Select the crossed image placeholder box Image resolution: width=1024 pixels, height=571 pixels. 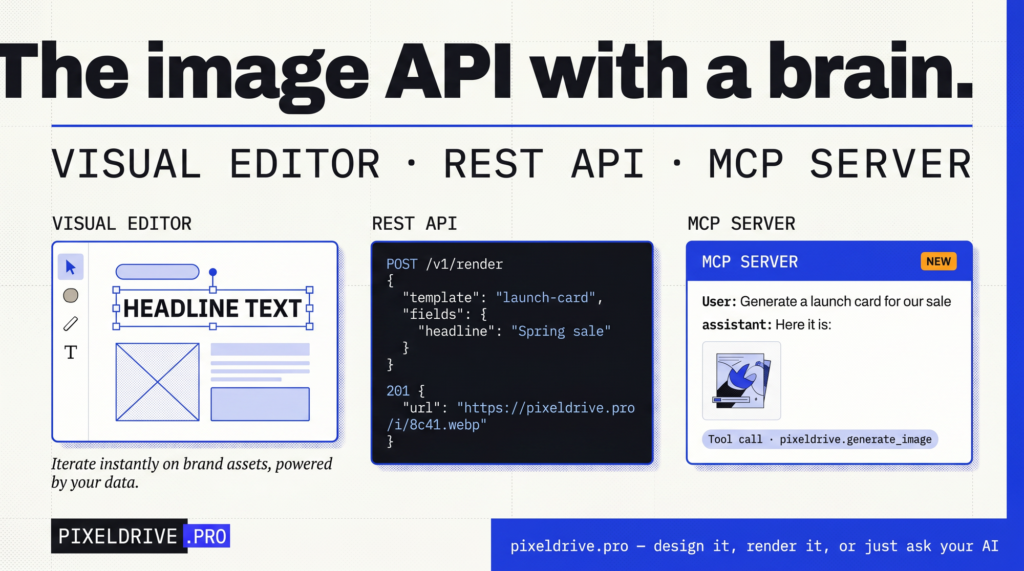157,382
